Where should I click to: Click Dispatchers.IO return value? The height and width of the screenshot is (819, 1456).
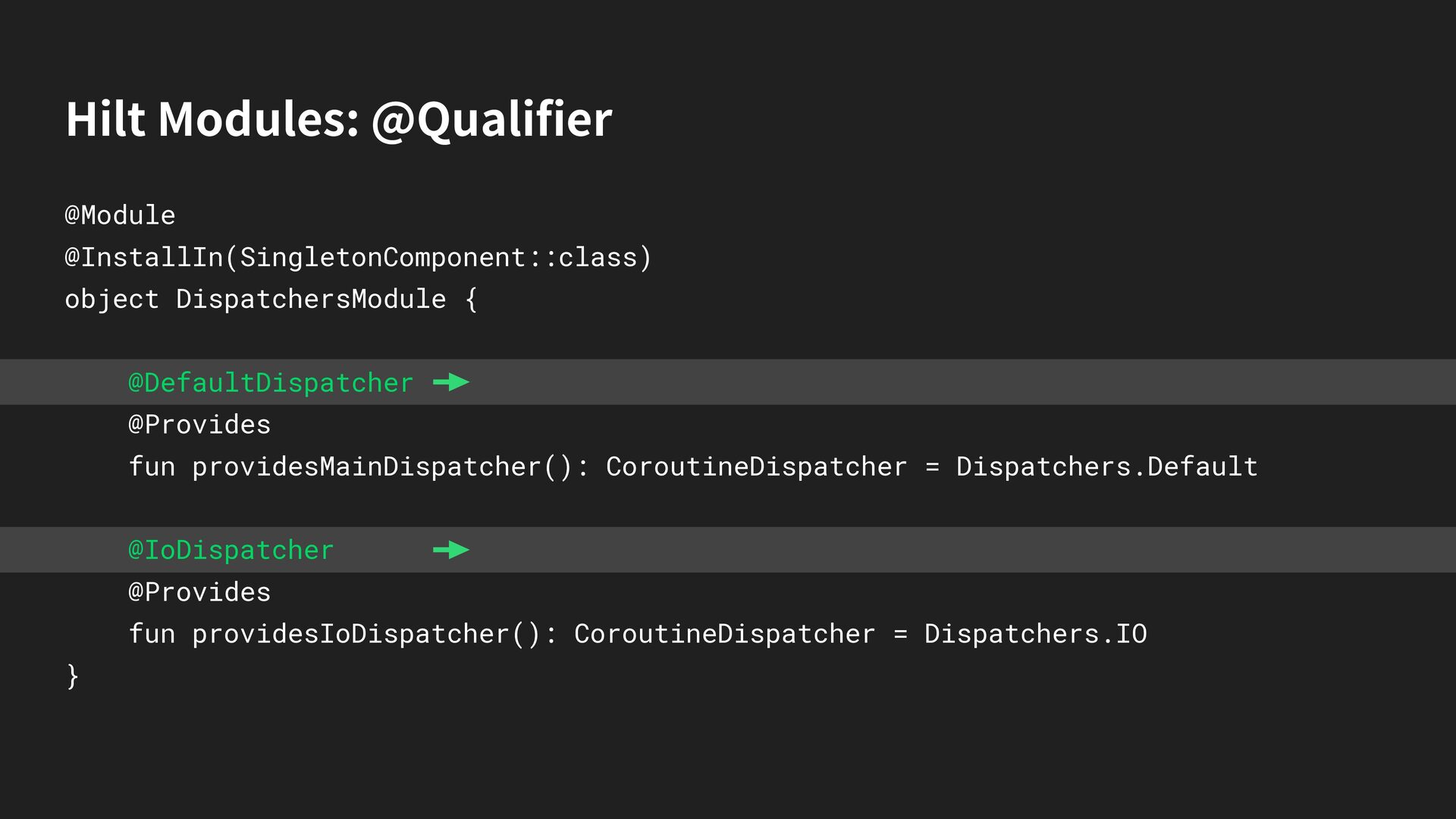[x=1035, y=634]
